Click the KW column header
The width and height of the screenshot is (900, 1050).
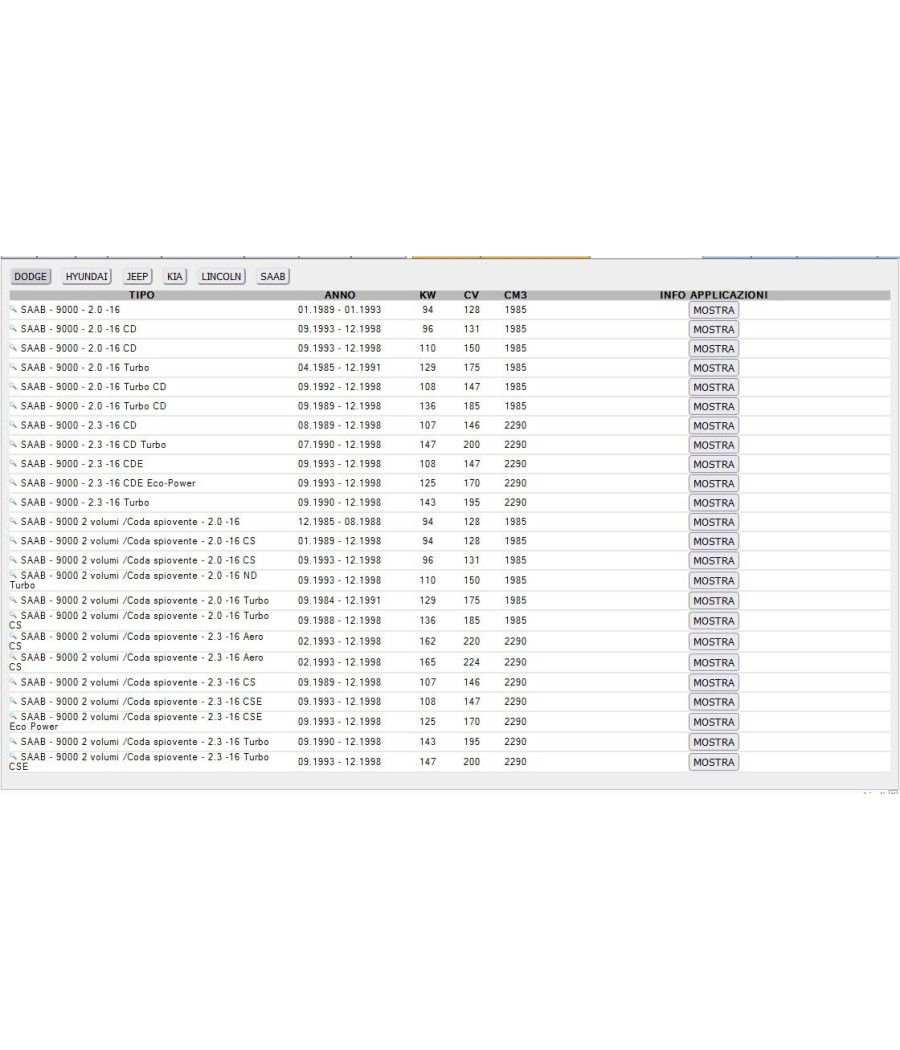pos(427,295)
